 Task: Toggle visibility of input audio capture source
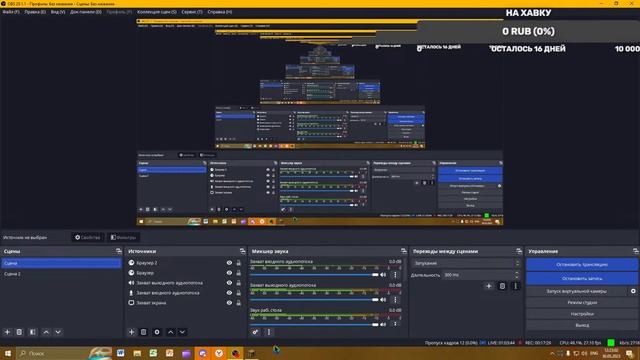point(229,293)
